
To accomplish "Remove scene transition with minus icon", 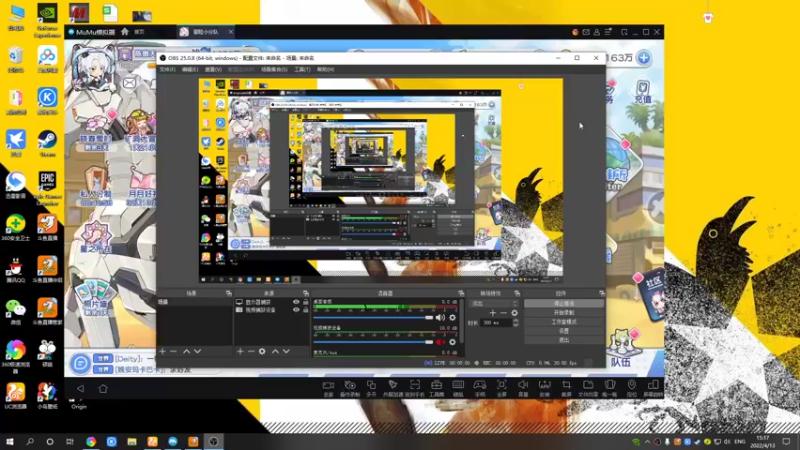I will (x=504, y=313).
